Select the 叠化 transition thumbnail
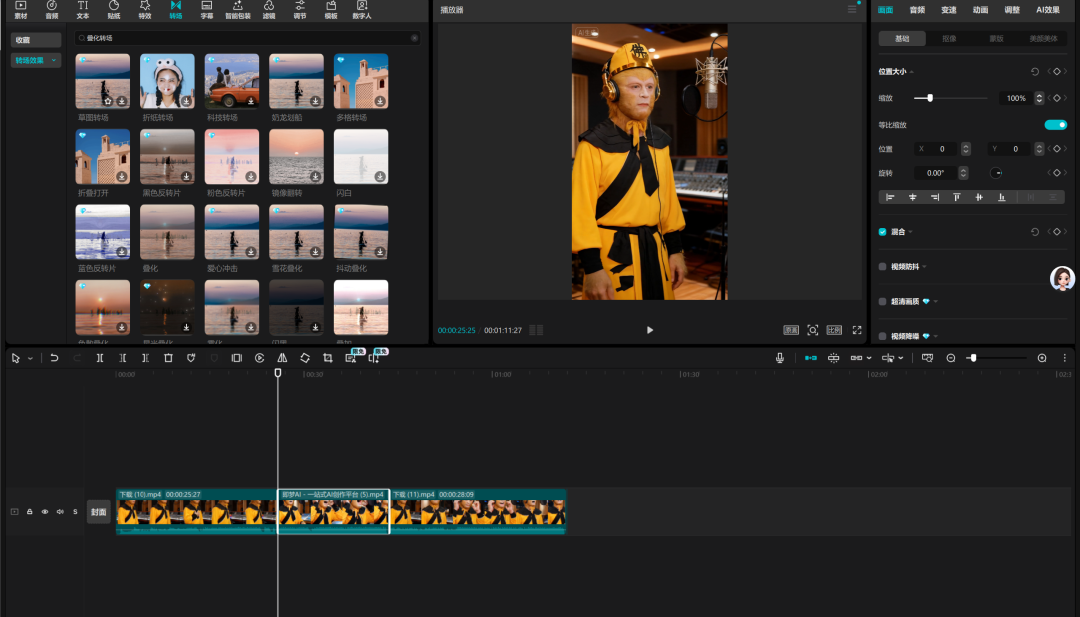This screenshot has height=617, width=1080. [167, 231]
